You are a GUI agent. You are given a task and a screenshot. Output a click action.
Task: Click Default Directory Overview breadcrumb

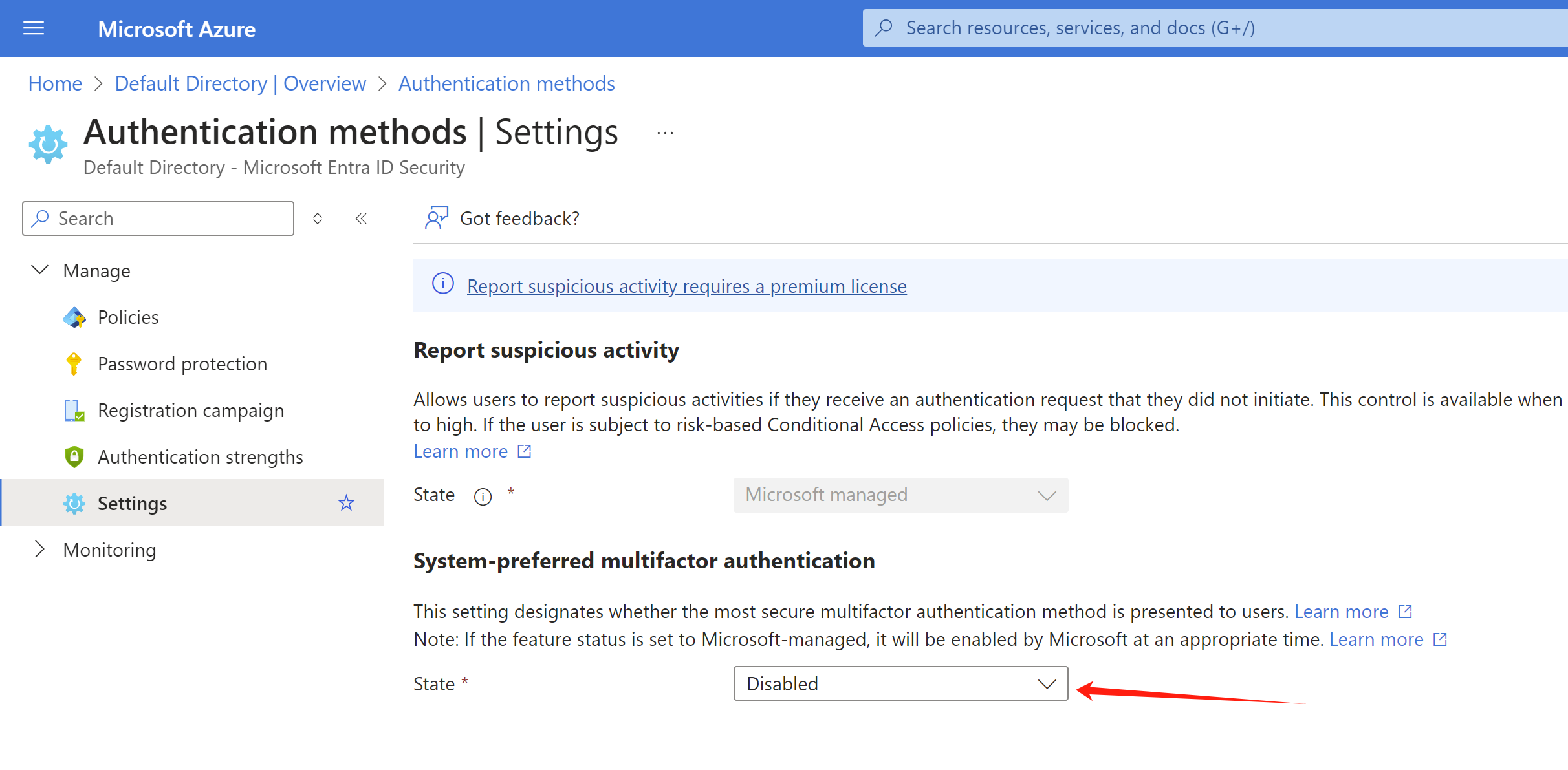point(240,83)
